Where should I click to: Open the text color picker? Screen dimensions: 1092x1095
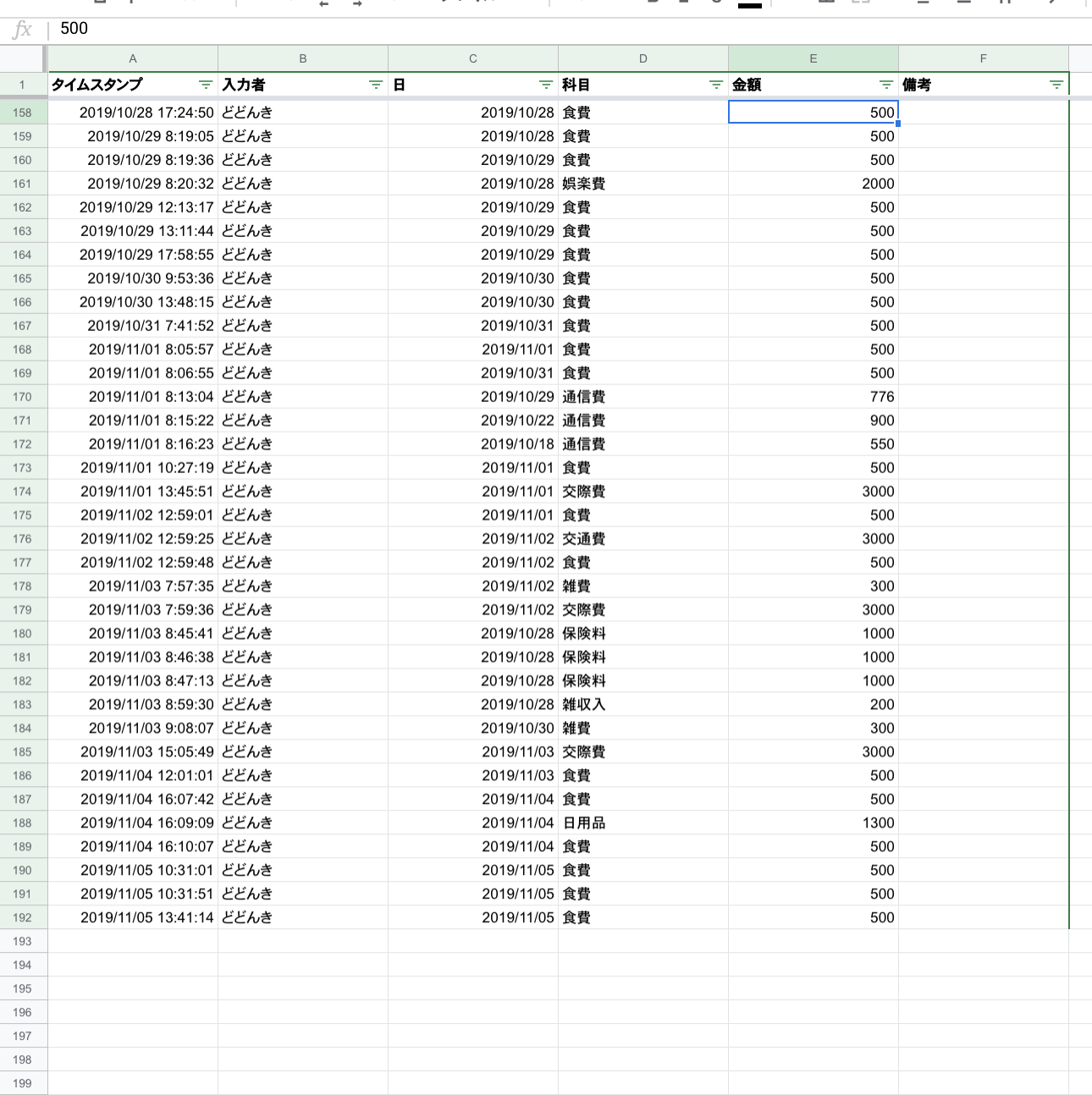point(748,4)
